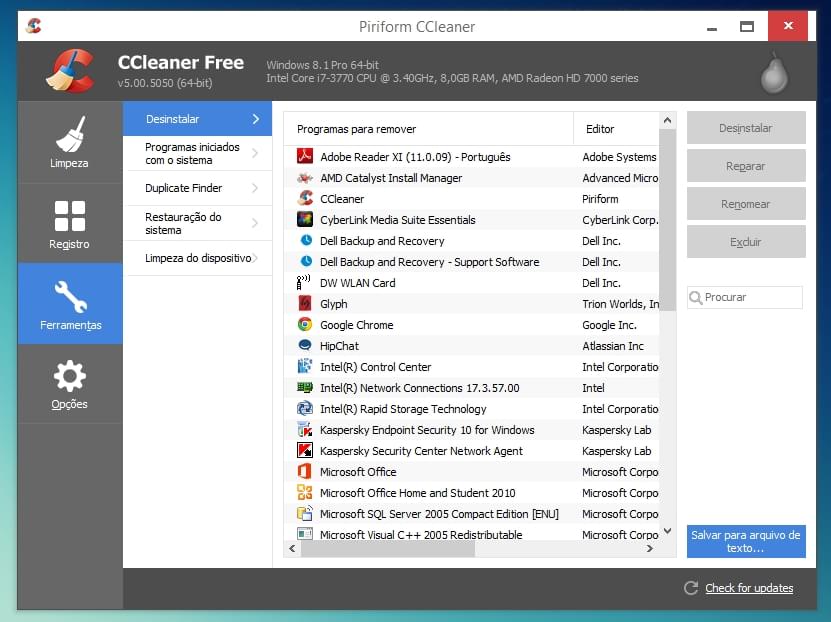Click the Desinstalar button on the right
831x622 pixels.
point(746,128)
